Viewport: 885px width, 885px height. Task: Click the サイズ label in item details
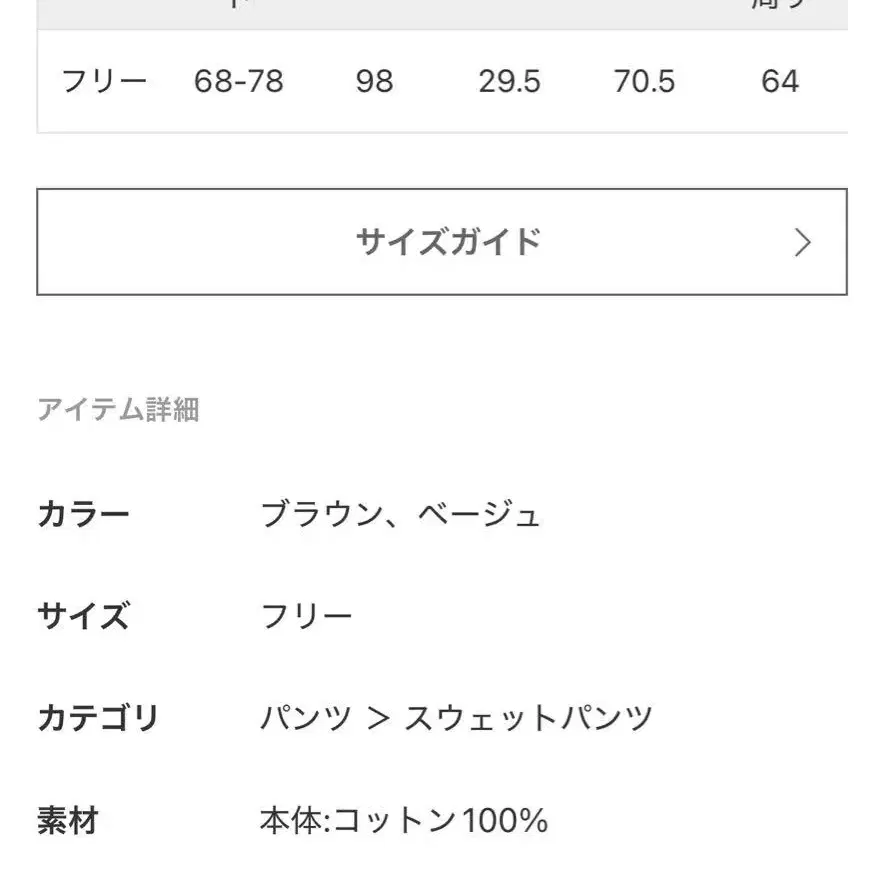[83, 616]
